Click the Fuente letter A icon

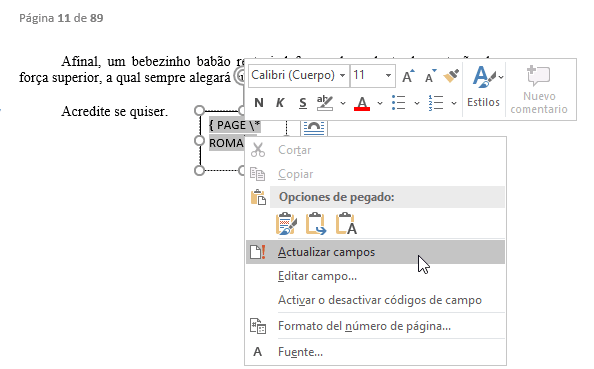[258, 352]
